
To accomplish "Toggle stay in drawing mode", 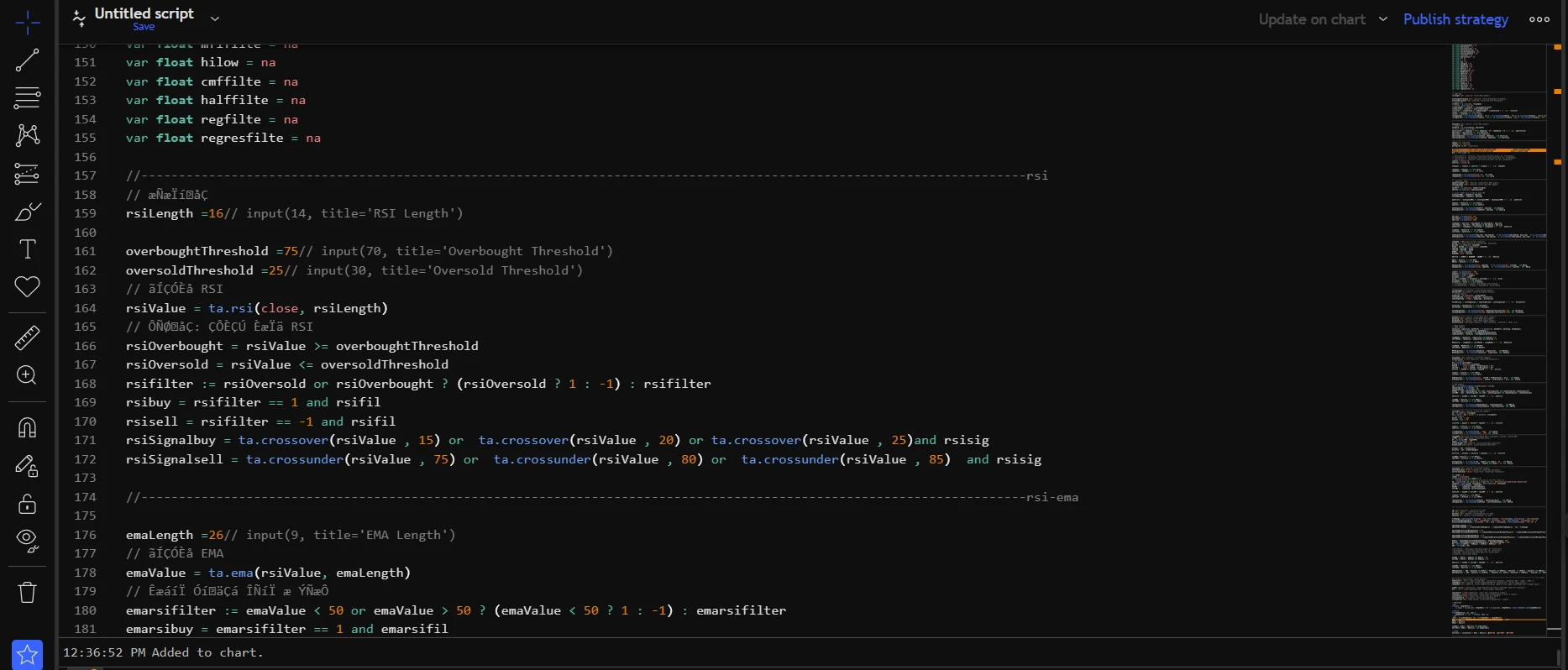I will pos(27,466).
